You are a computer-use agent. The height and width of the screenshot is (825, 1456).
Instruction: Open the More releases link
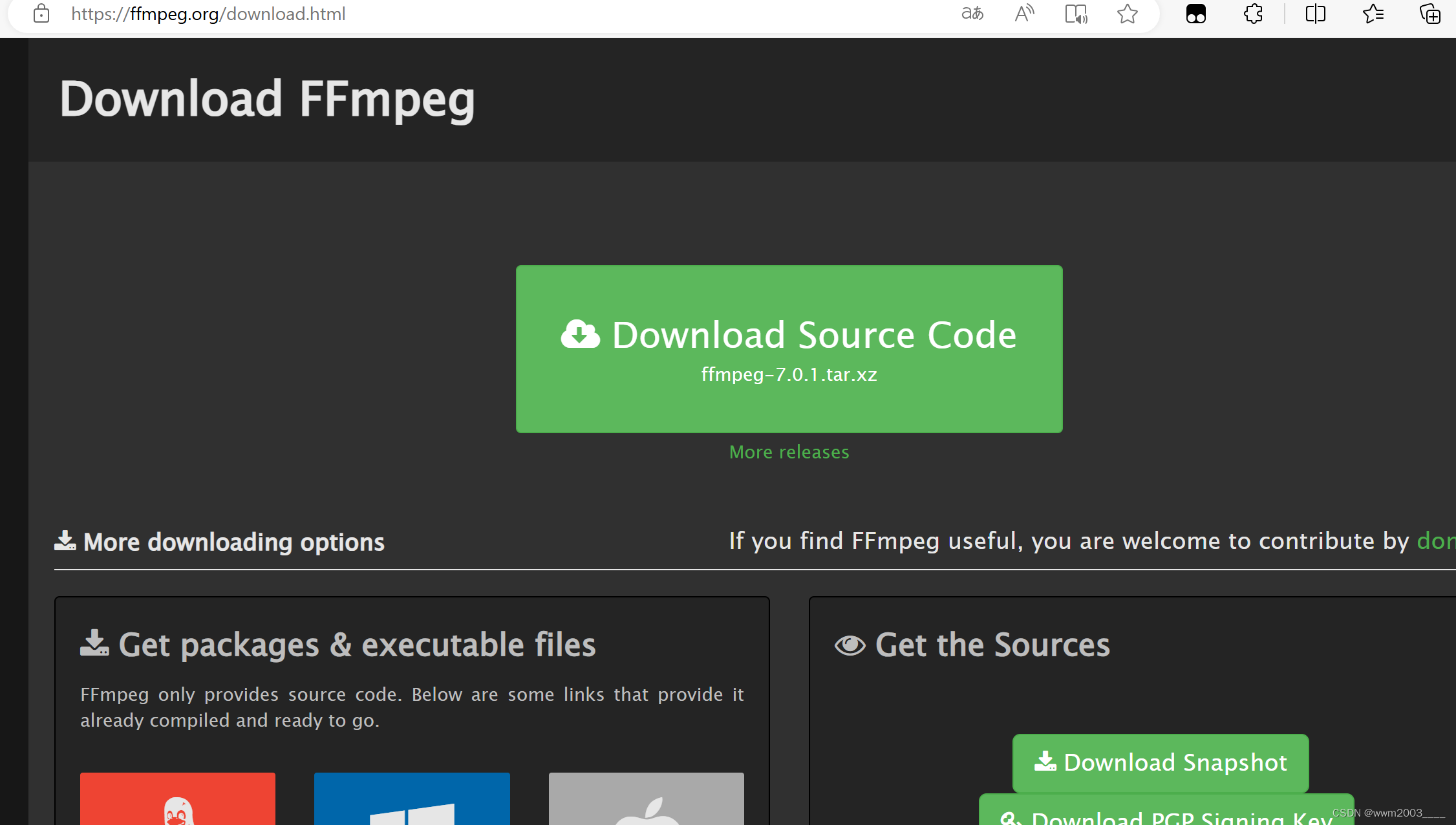(789, 452)
